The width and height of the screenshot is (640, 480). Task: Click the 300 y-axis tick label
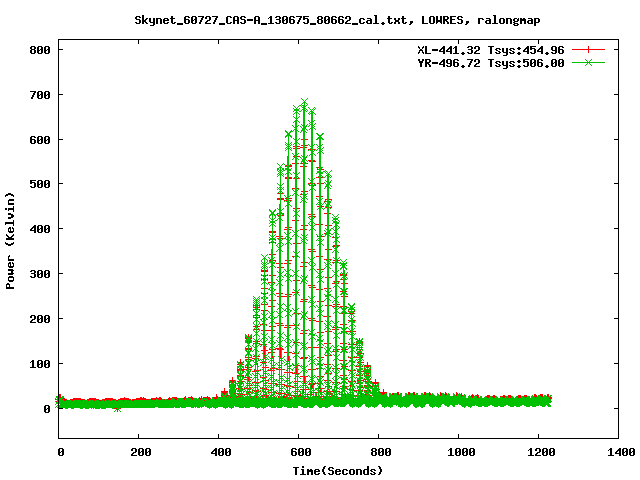click(40, 274)
